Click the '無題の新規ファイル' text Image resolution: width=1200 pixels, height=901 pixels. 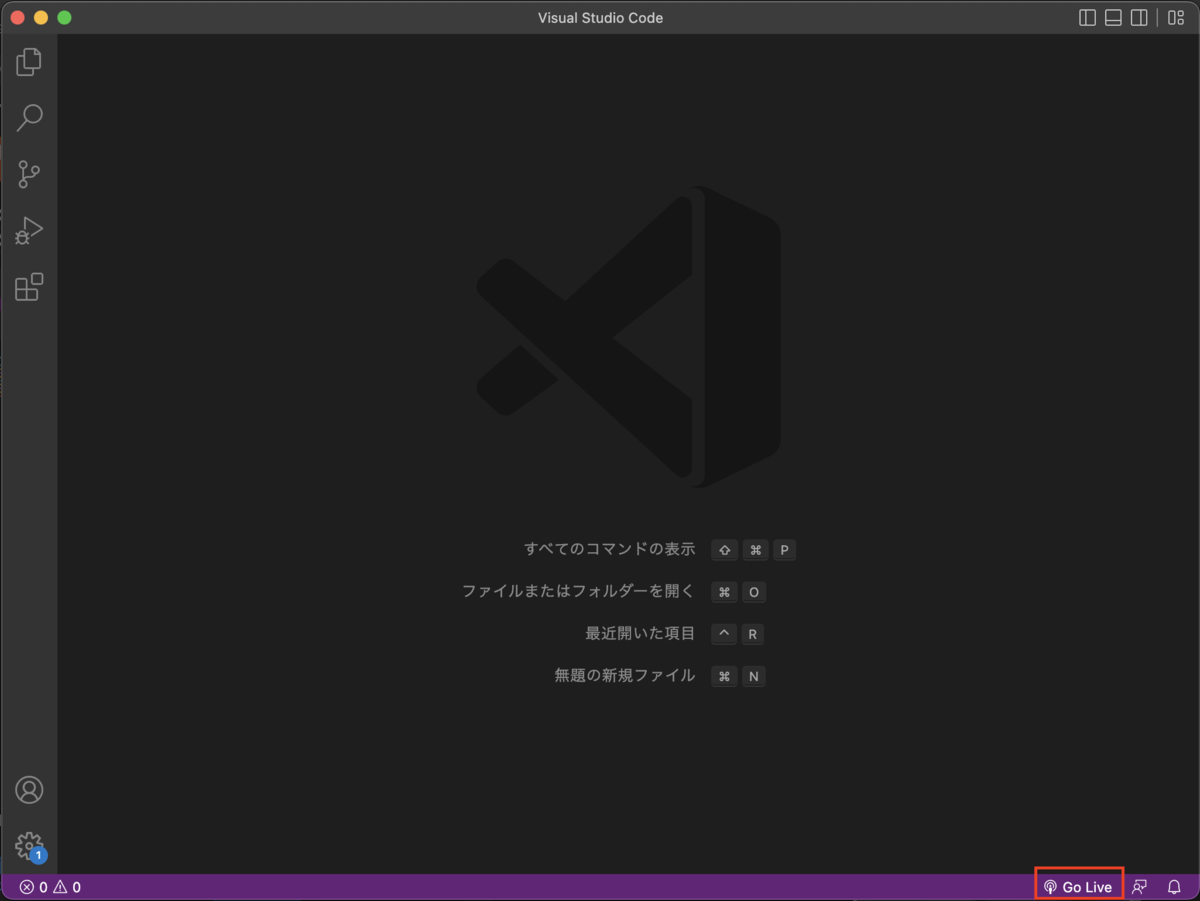625,675
